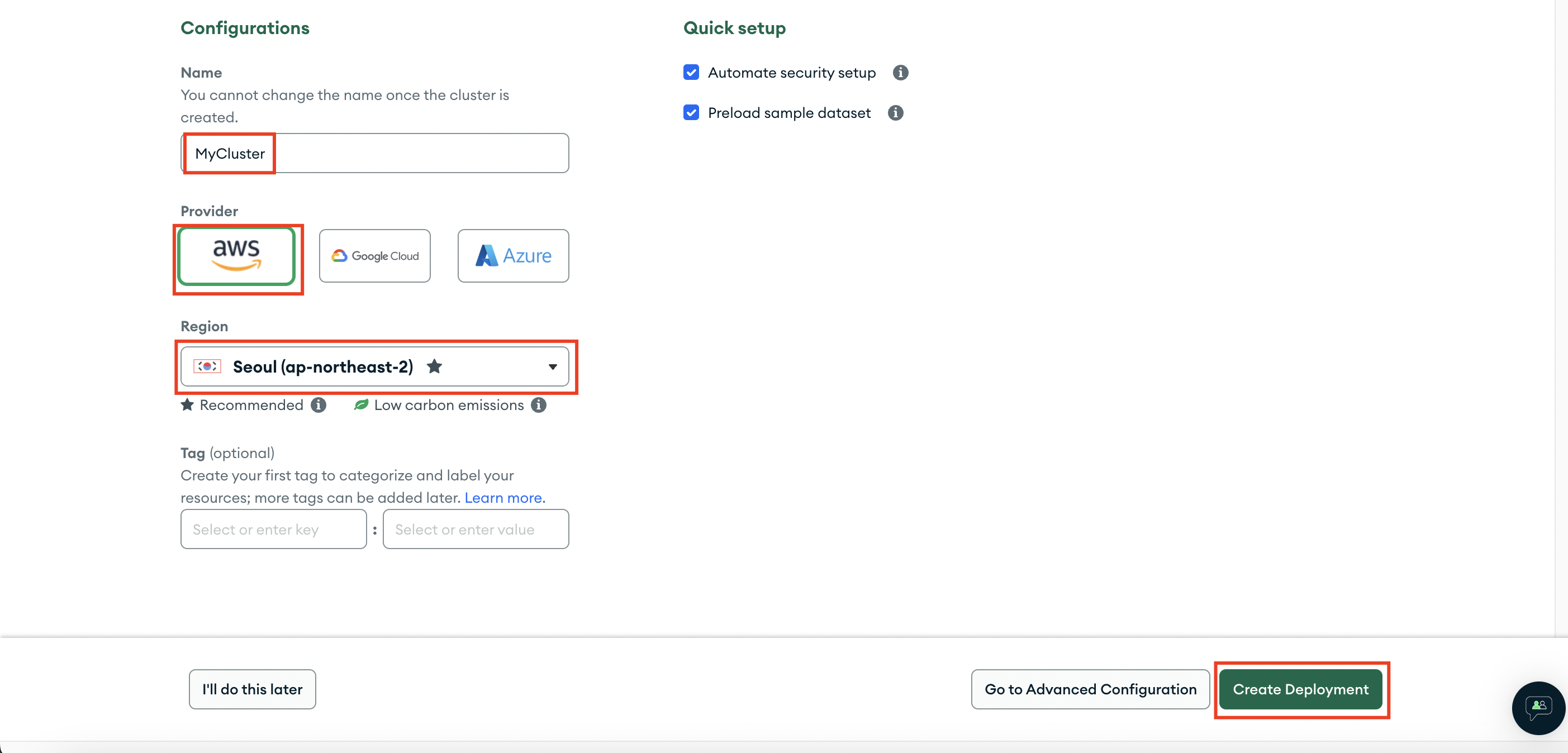Open the Seoul region dropdown arrow
The width and height of the screenshot is (1568, 753).
pyautogui.click(x=552, y=367)
